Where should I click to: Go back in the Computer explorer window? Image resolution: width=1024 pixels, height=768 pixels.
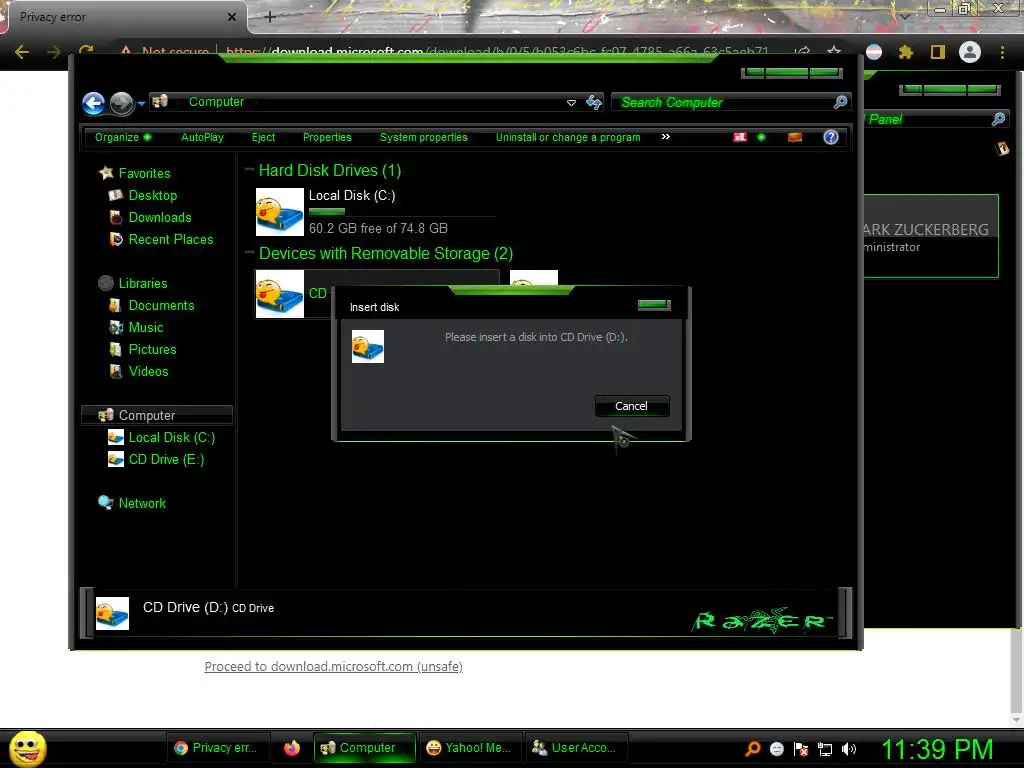click(93, 103)
